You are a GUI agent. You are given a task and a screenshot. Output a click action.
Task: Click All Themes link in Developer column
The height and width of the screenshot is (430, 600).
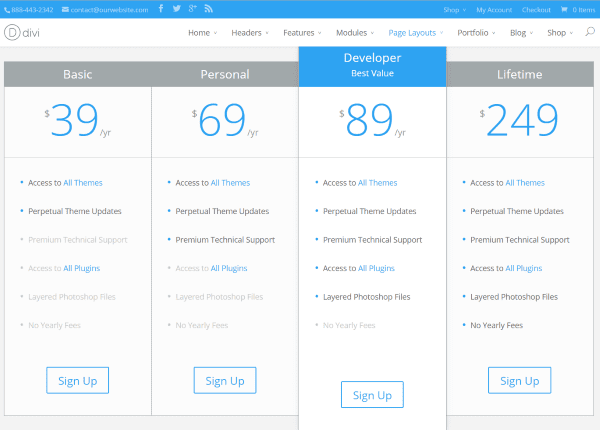point(378,183)
